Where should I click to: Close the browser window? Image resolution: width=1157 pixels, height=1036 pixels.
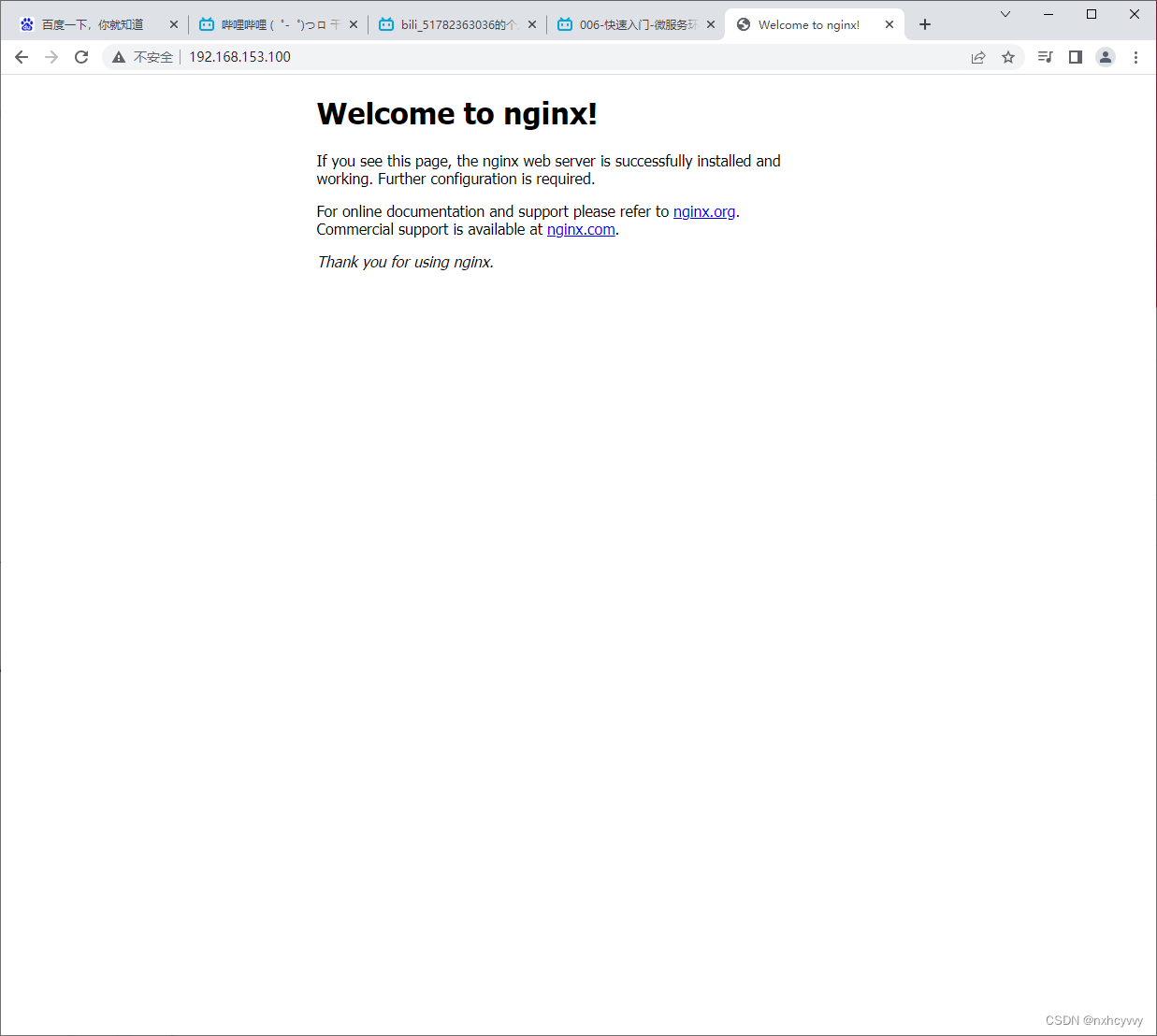[1135, 14]
